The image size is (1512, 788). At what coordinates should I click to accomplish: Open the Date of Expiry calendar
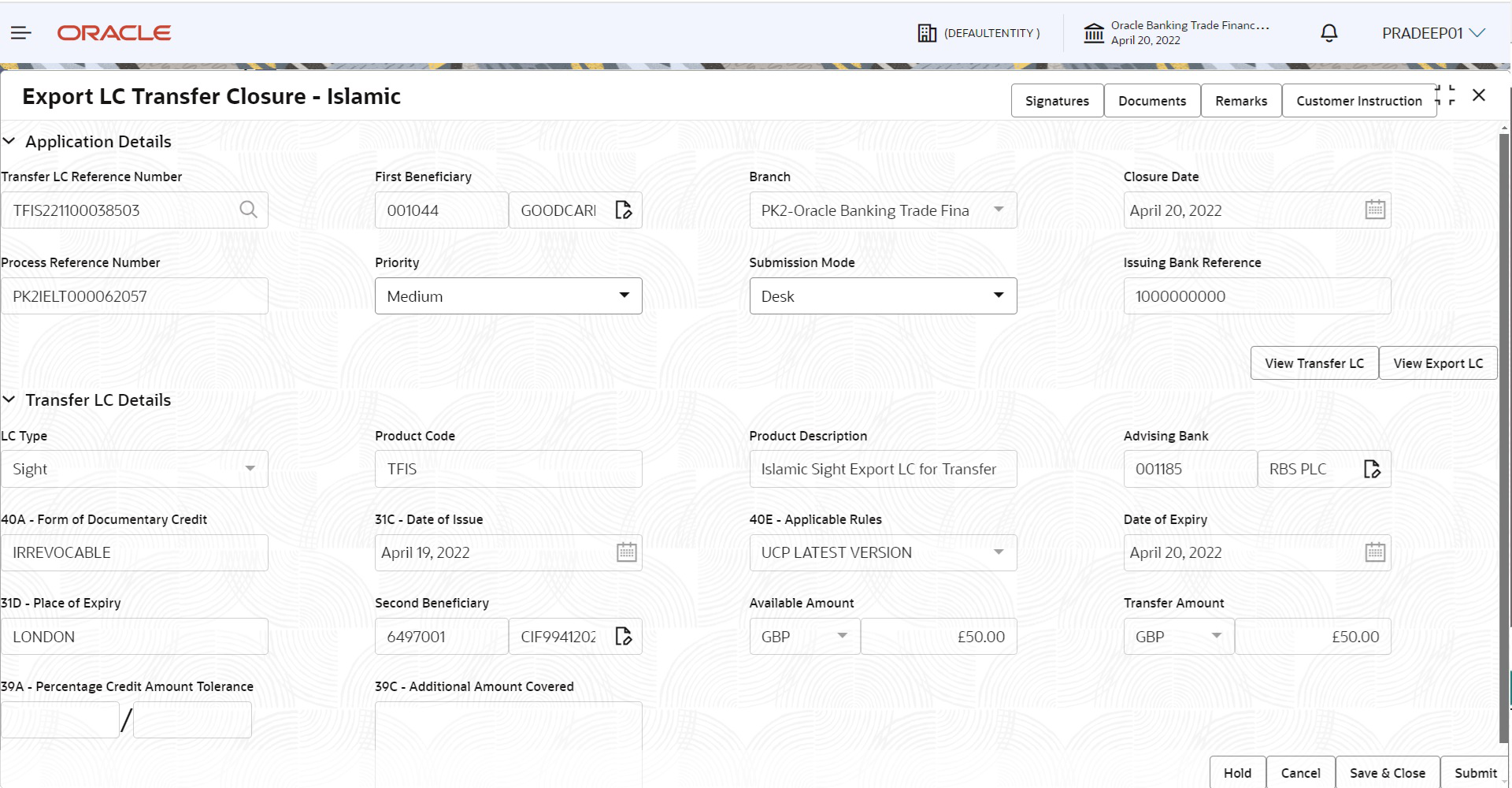[1375, 552]
